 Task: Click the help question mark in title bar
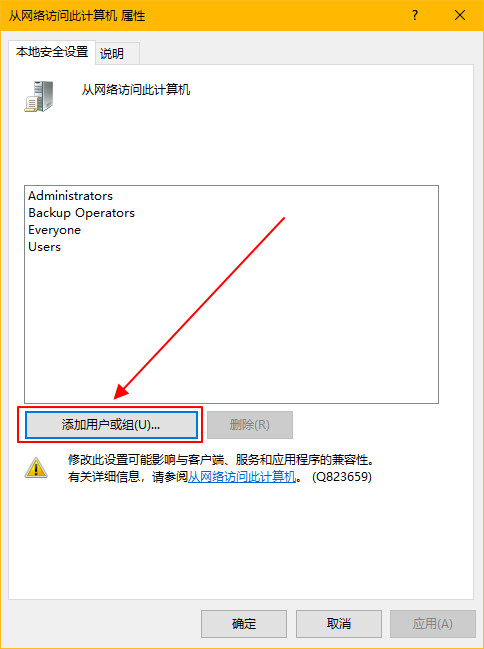(x=415, y=16)
